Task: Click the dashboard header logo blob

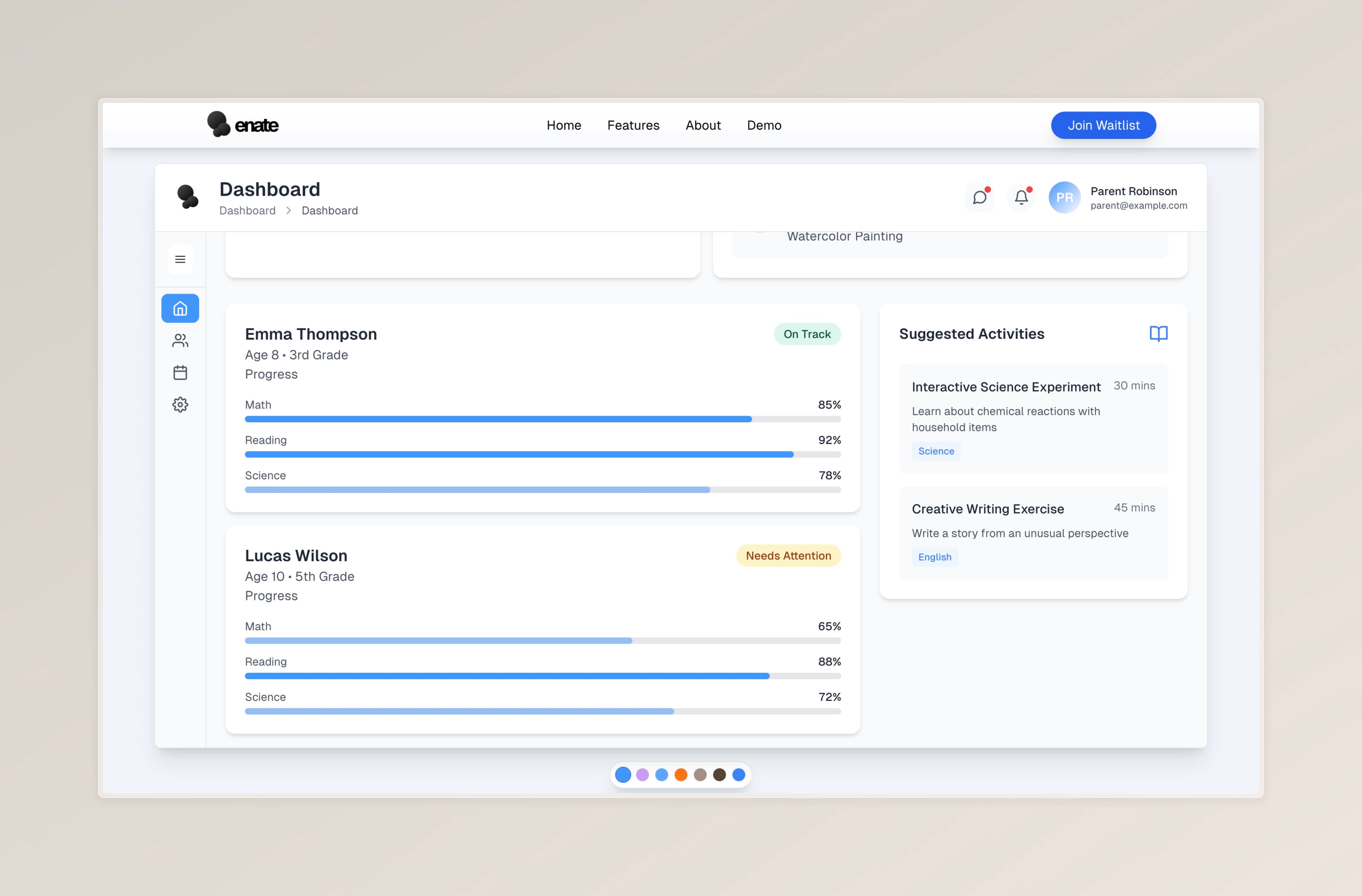Action: point(188,197)
